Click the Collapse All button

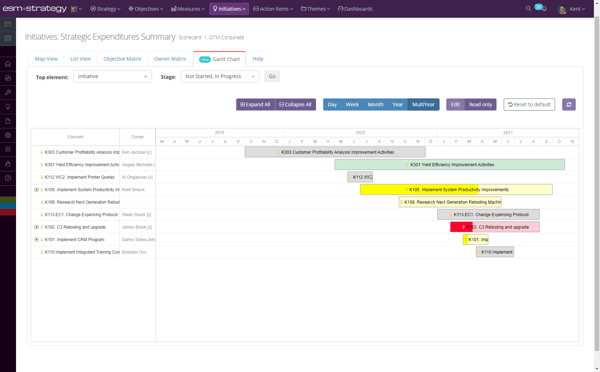tap(295, 104)
